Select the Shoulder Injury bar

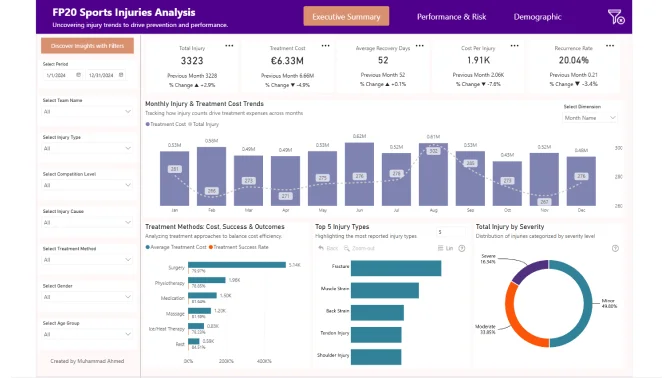pos(376,357)
